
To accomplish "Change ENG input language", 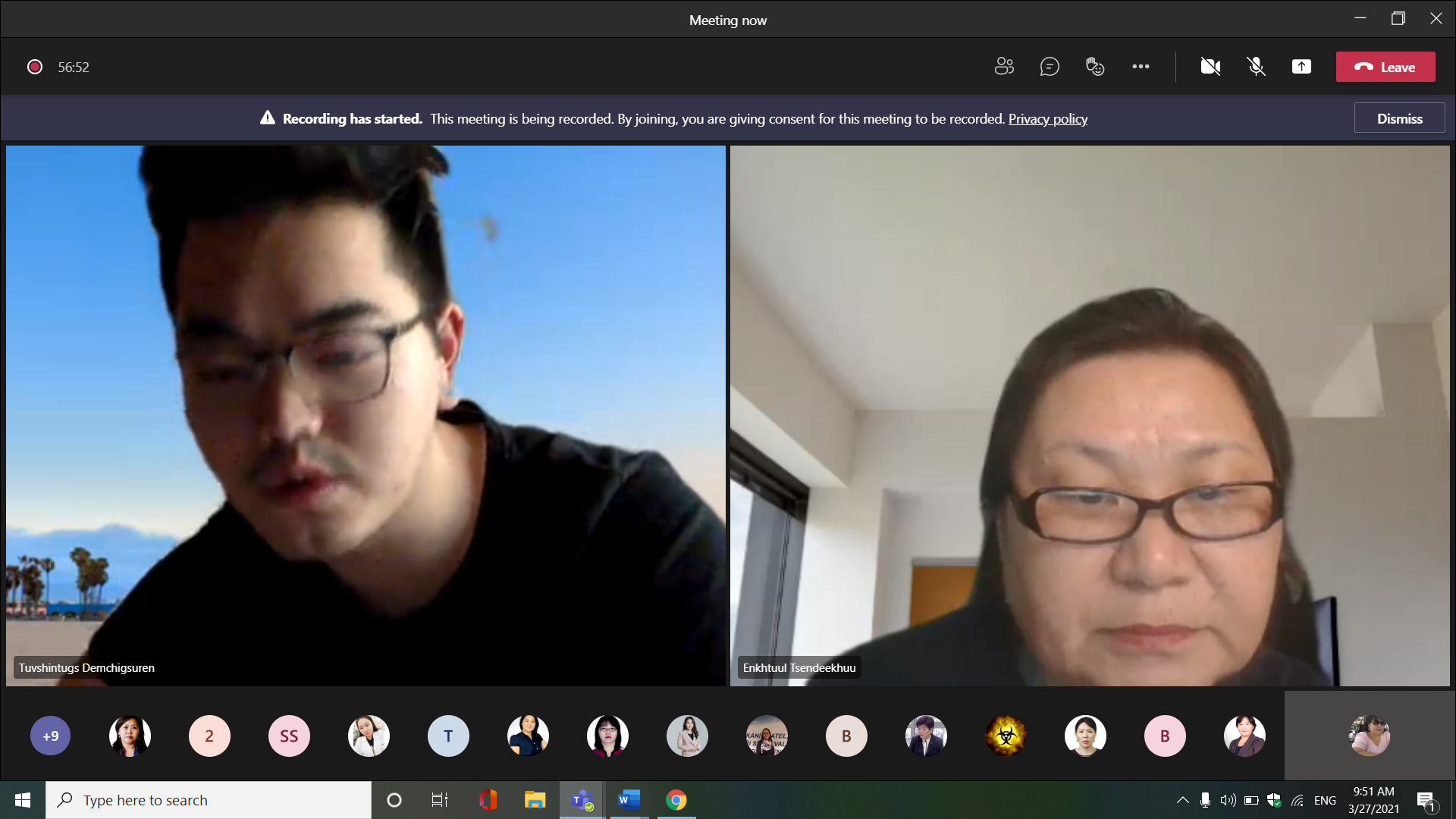I will (x=1325, y=800).
